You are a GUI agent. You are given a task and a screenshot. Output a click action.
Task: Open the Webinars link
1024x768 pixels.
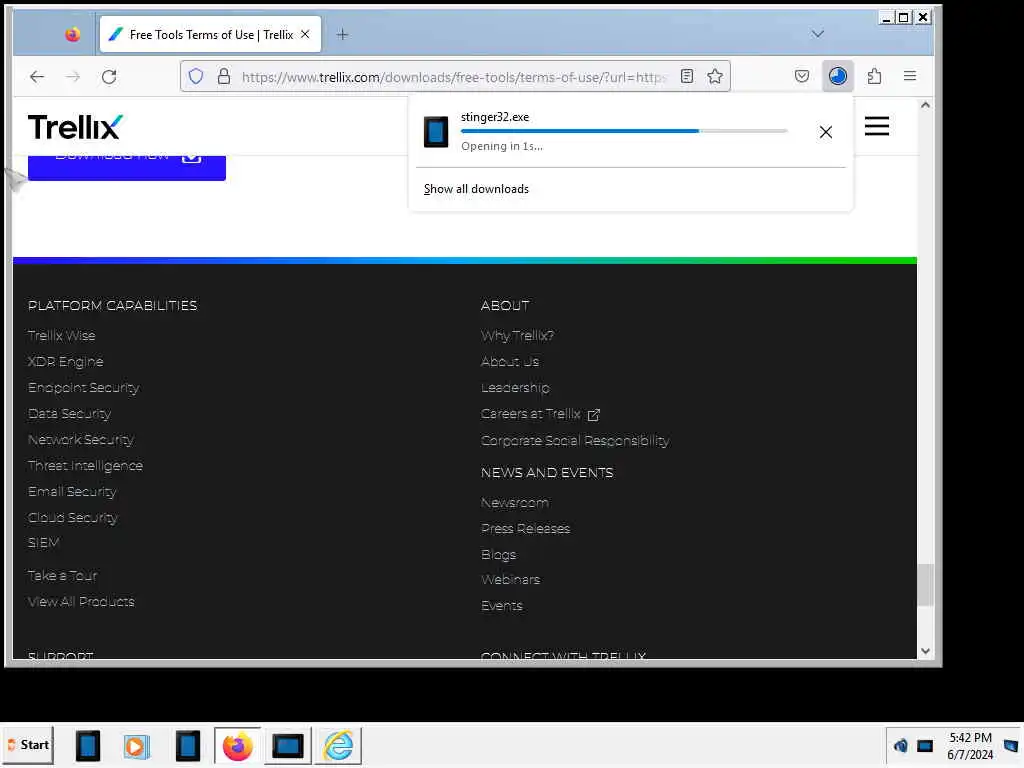[x=510, y=579]
